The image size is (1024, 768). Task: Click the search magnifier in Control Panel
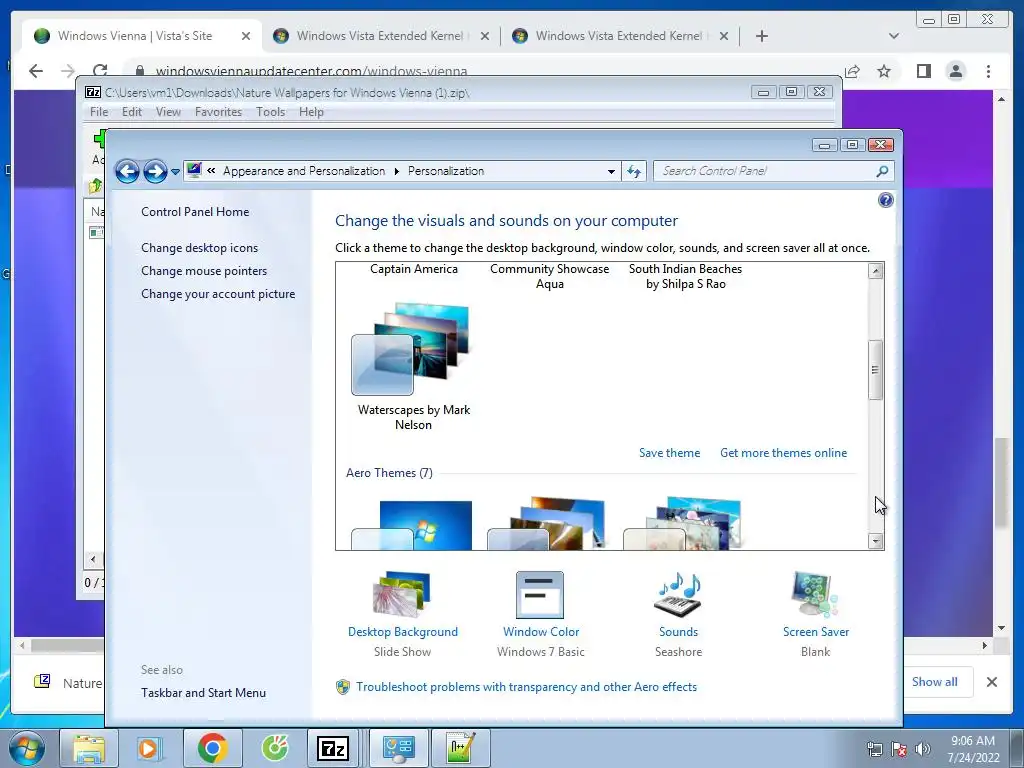882,171
